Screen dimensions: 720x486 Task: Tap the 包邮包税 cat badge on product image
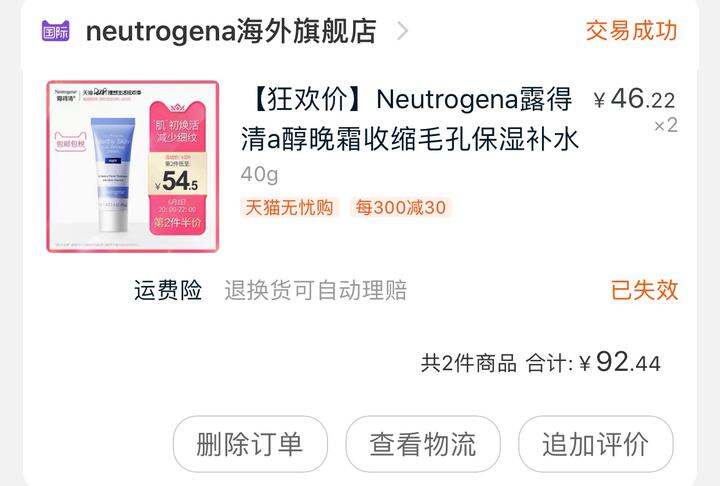tap(70, 142)
